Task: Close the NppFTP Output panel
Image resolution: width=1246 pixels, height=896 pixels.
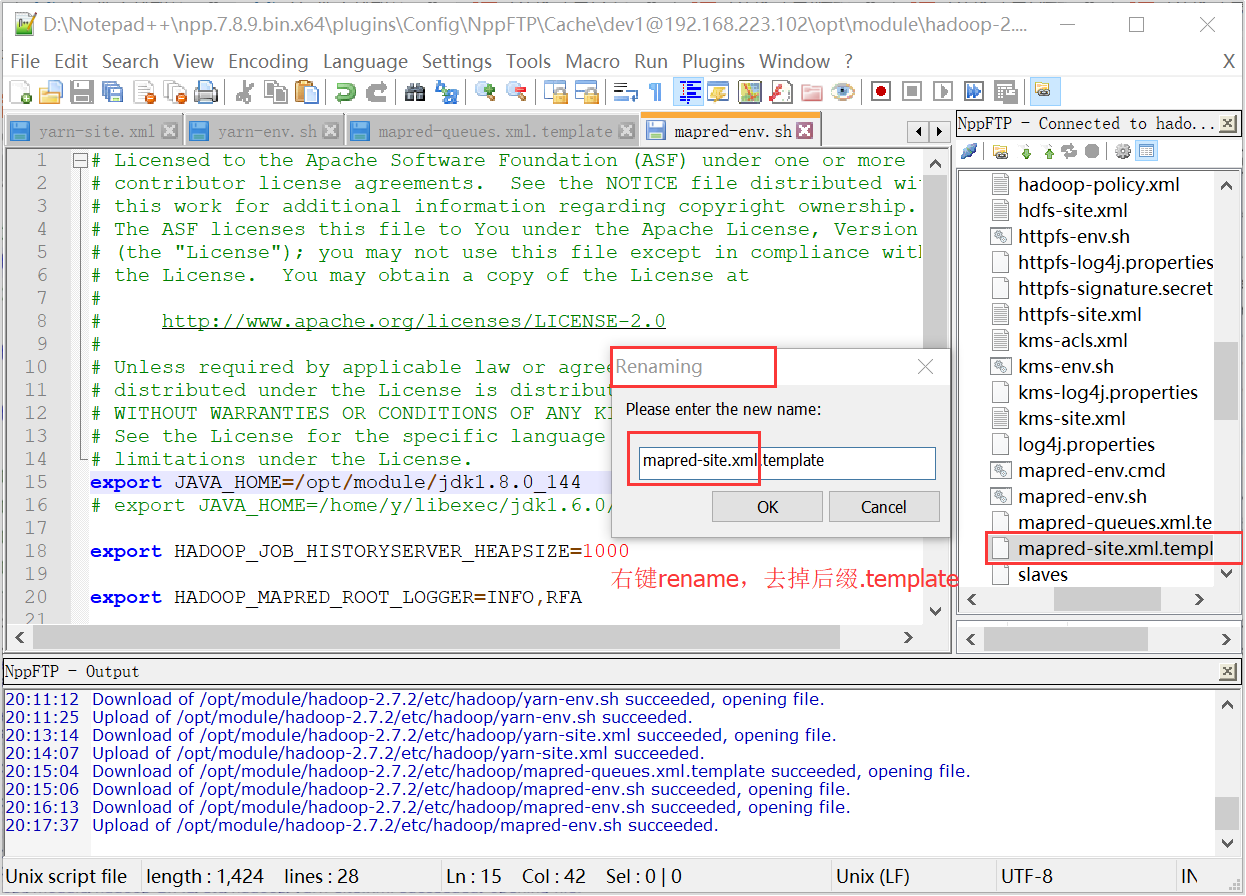Action: [1227, 672]
